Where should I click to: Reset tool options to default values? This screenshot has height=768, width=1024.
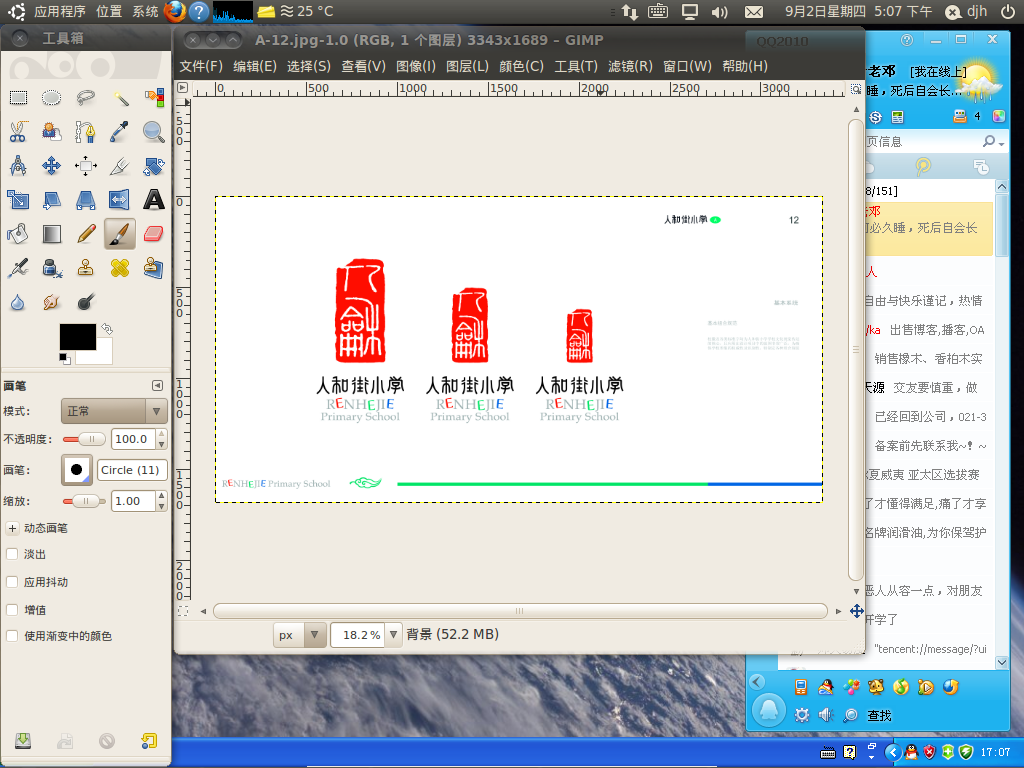tap(149, 740)
